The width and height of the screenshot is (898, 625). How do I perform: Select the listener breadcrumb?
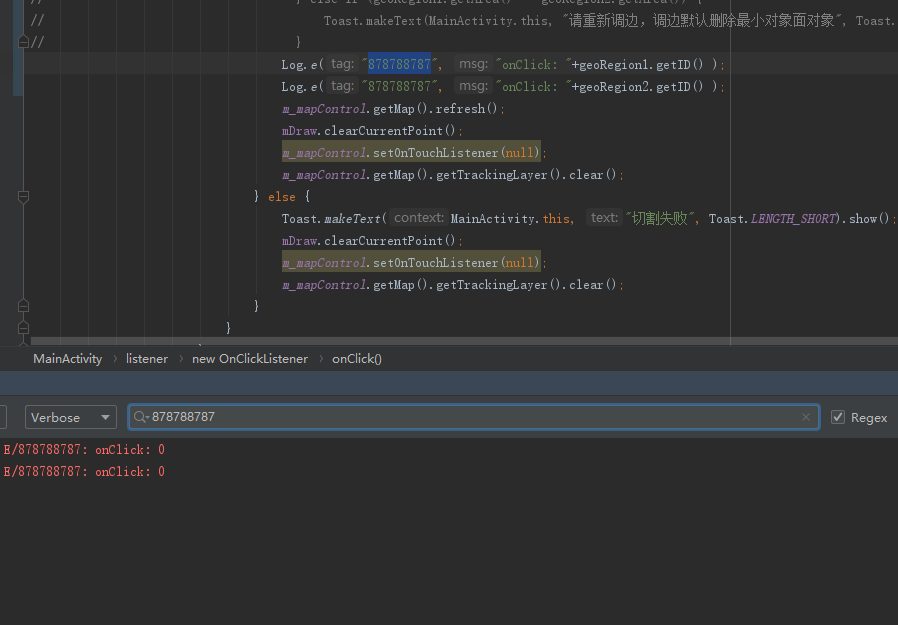pyautogui.click(x=147, y=359)
